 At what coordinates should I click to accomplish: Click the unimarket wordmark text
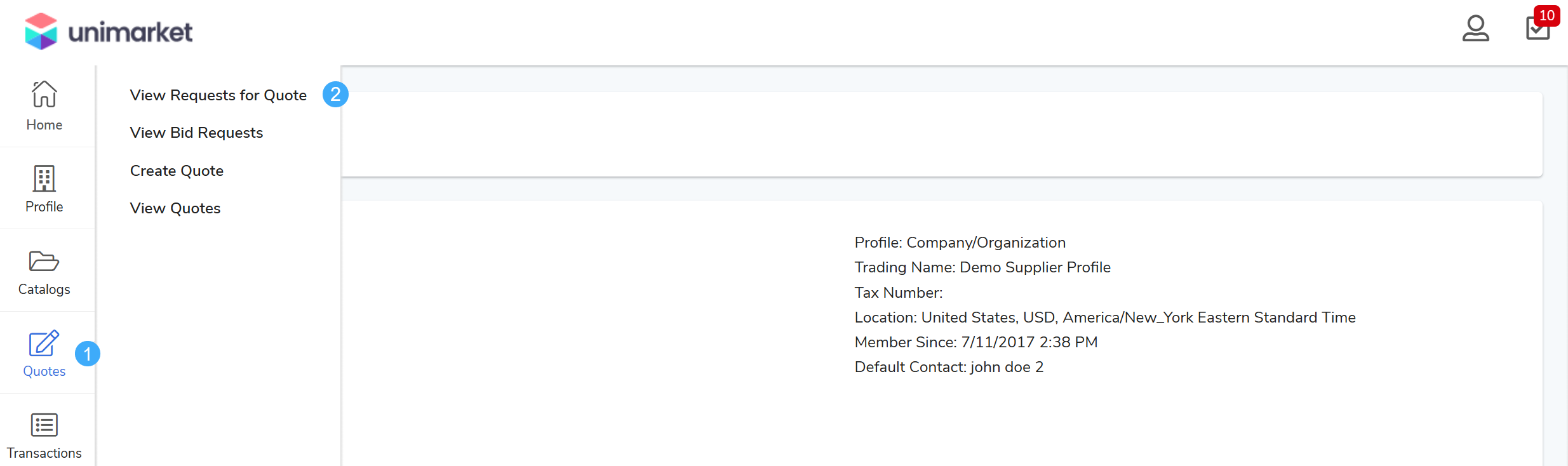pos(130,32)
